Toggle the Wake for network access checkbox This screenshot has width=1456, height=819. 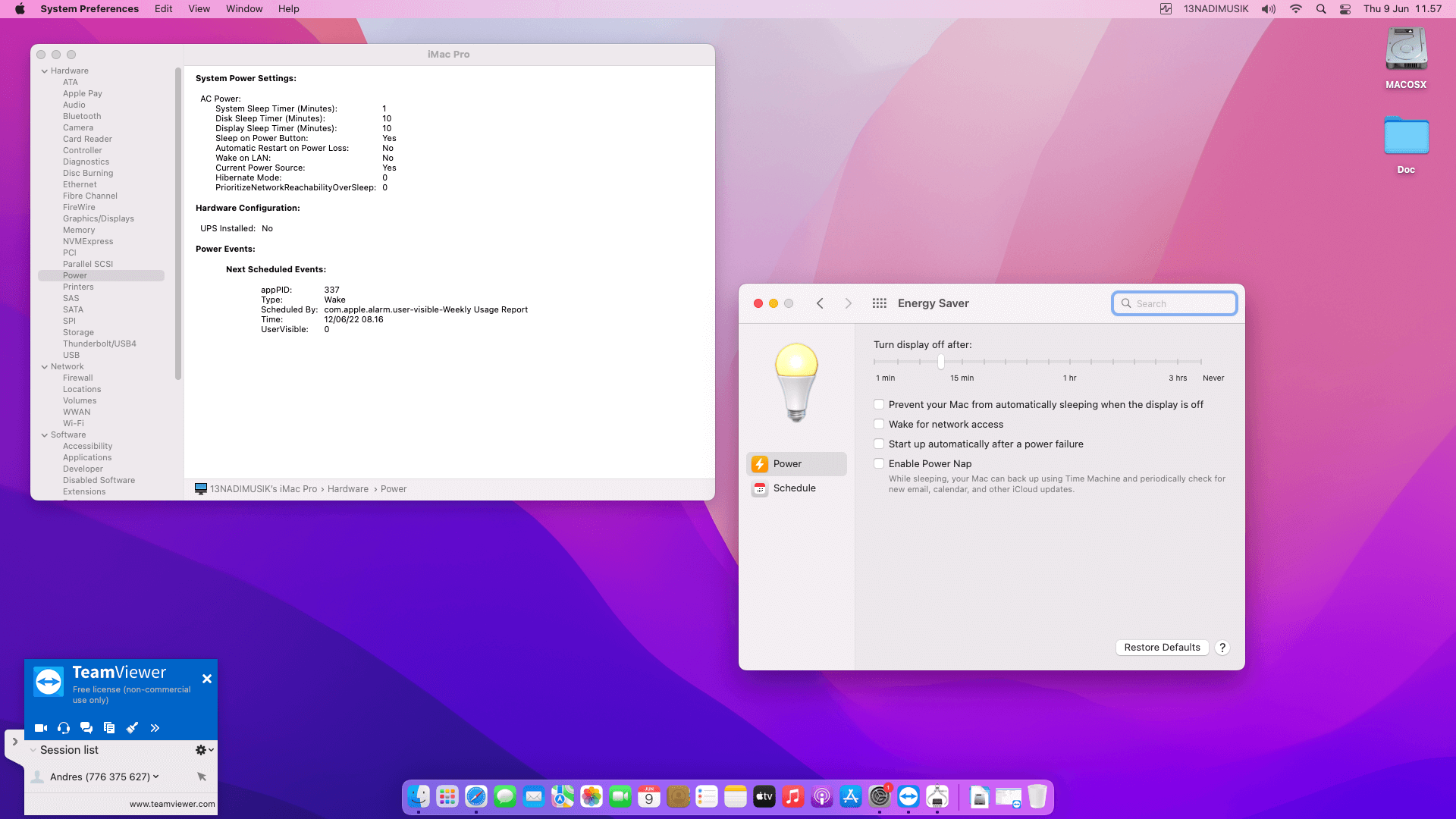(879, 425)
